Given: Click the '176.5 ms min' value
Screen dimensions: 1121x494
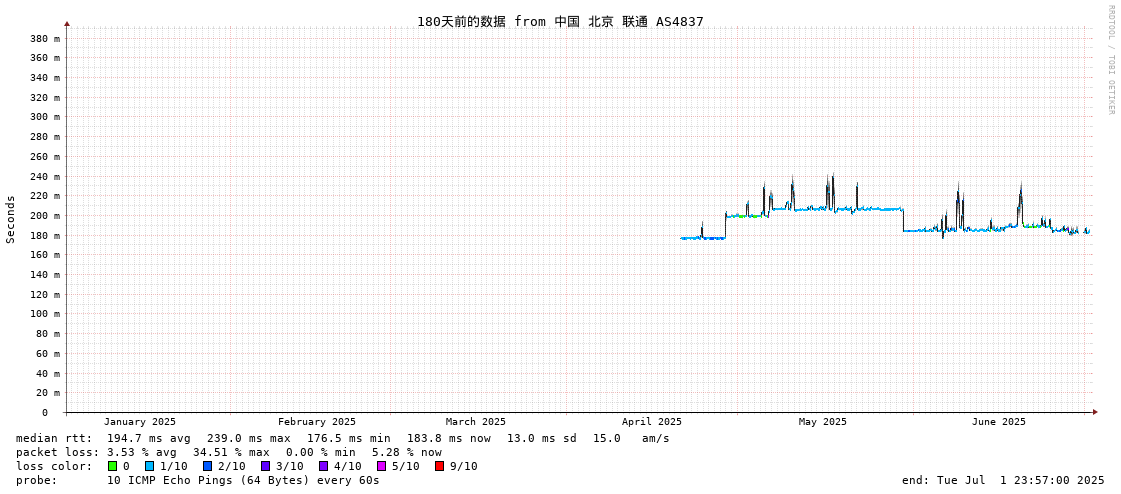Looking at the screenshot, I should click(x=349, y=438).
